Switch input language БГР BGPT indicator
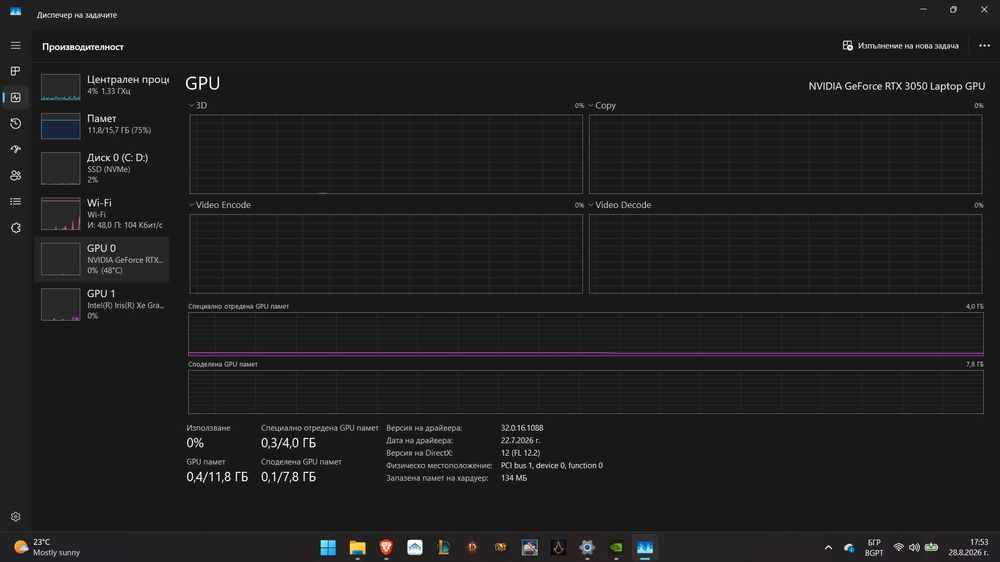 874,547
